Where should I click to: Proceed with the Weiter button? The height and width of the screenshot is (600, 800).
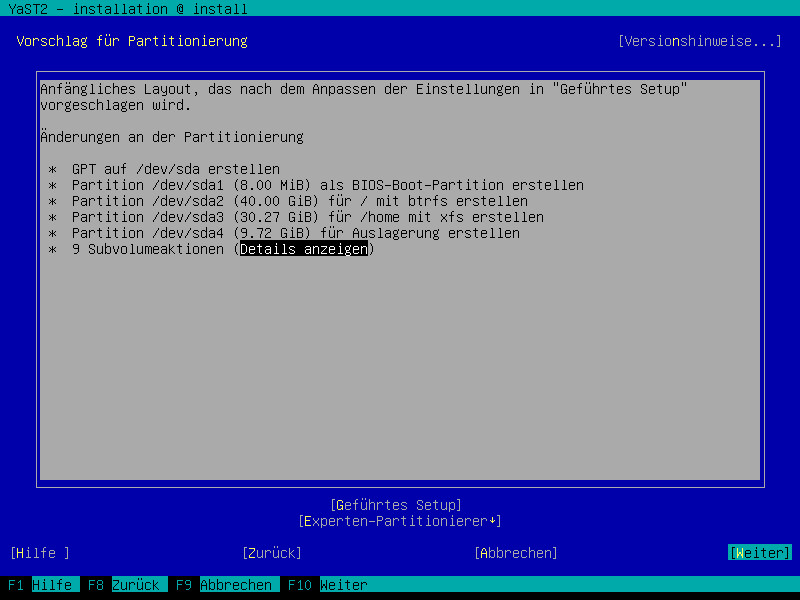(760, 553)
